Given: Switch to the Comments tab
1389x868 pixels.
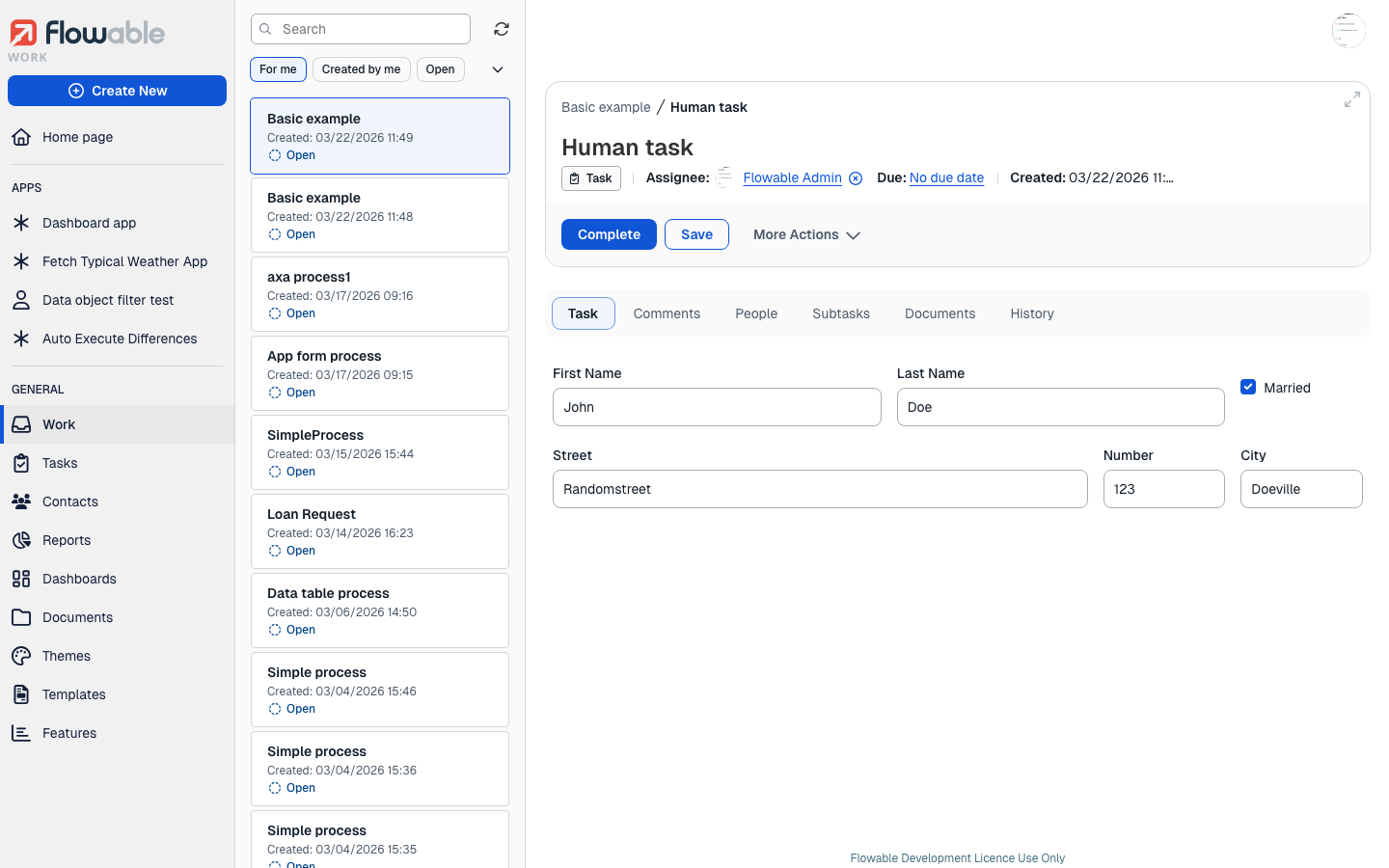Looking at the screenshot, I should (667, 313).
